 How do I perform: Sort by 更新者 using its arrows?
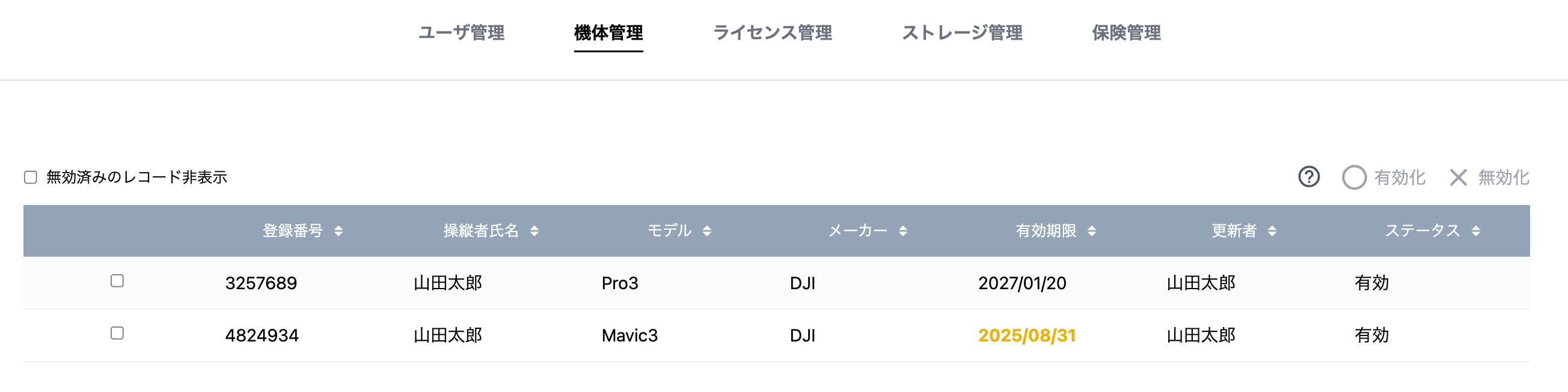1272,231
